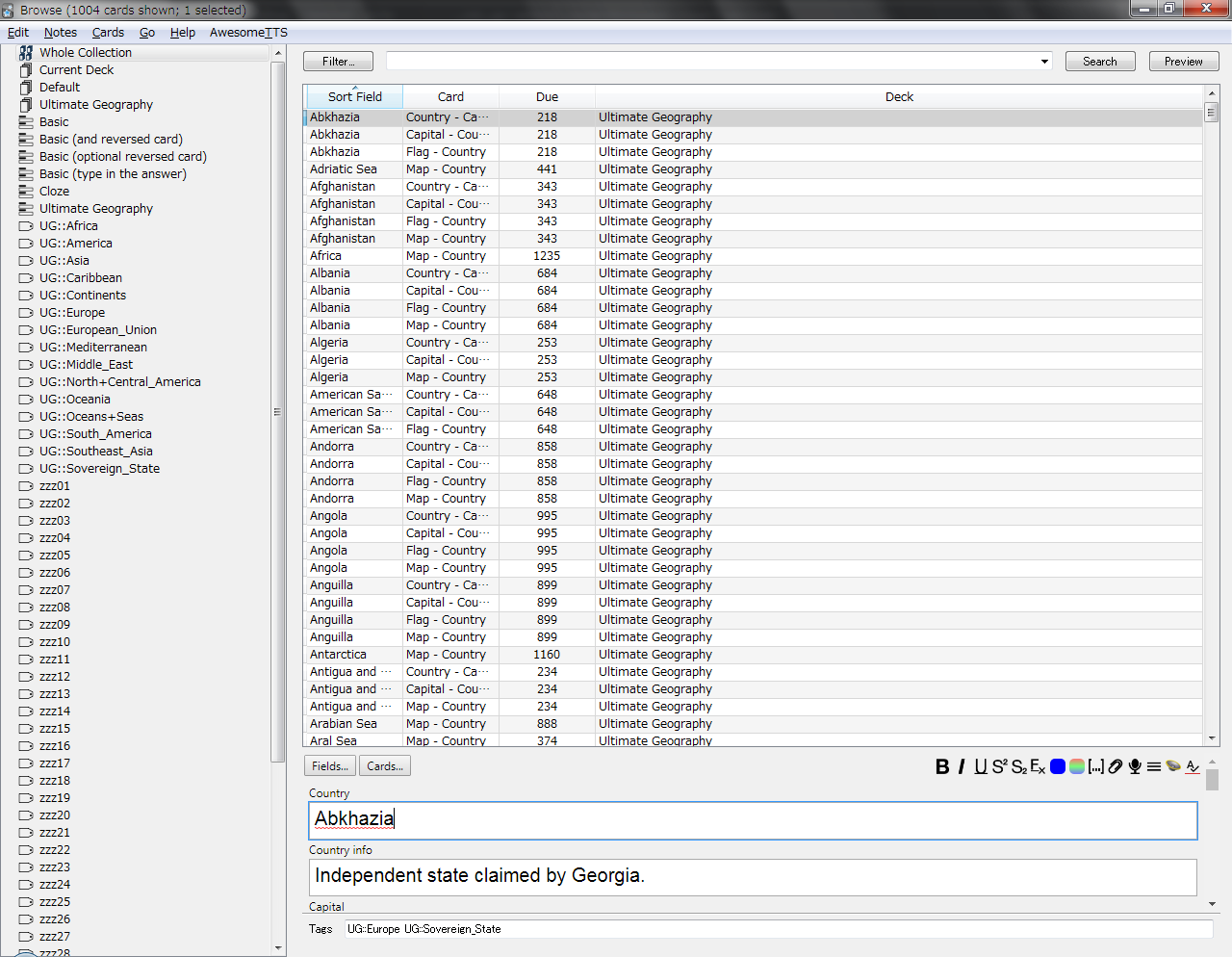
Task: Toggle underline formatting
Action: (980, 766)
